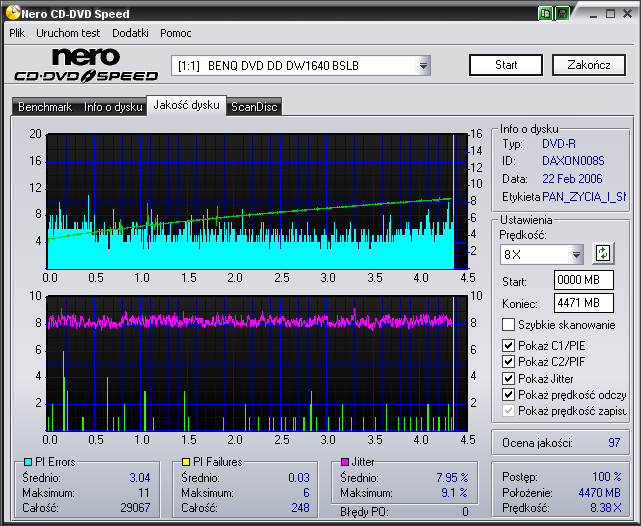Screen dimensions: 641x526
Task: Uncheck Pokaż C1/PIE checkbox
Action: pyautogui.click(x=508, y=346)
